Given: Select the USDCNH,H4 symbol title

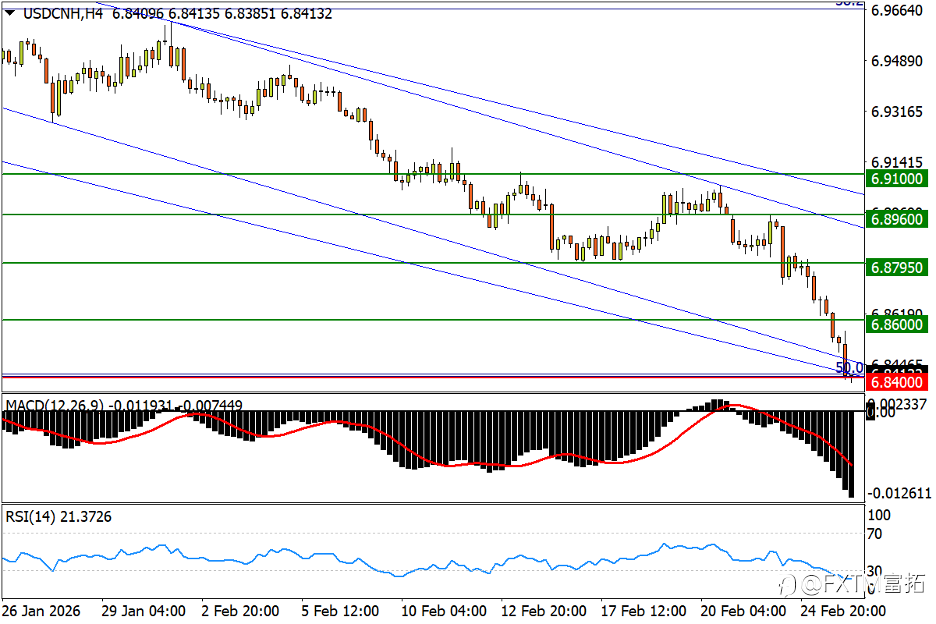Looking at the screenshot, I should click(x=63, y=13).
